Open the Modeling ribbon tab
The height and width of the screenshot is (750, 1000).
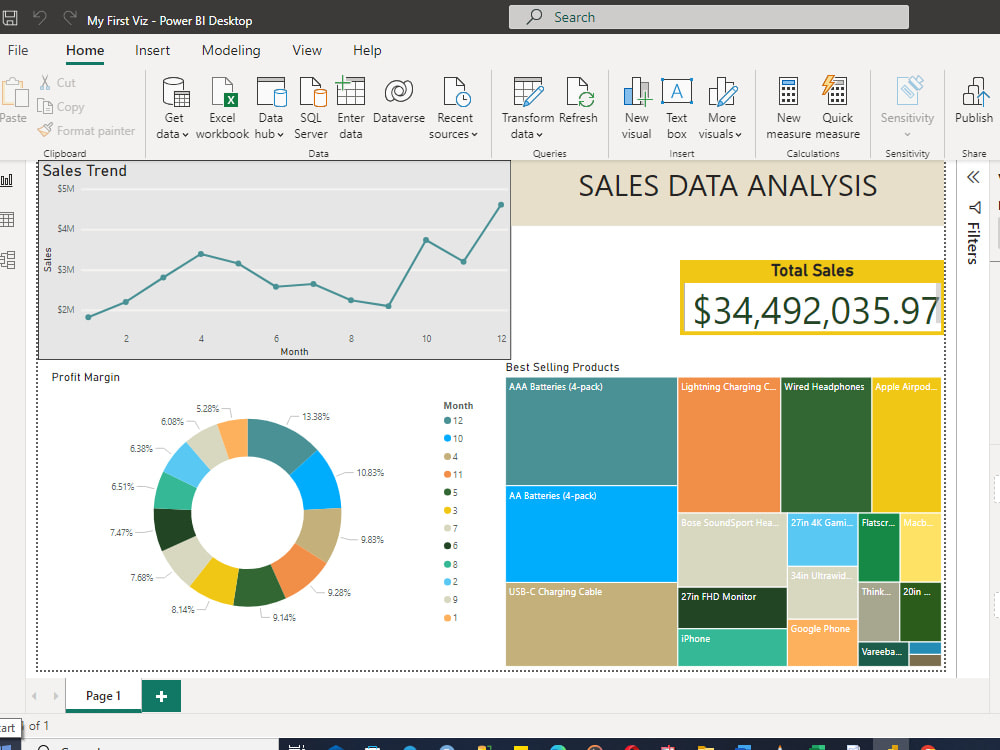pyautogui.click(x=231, y=50)
